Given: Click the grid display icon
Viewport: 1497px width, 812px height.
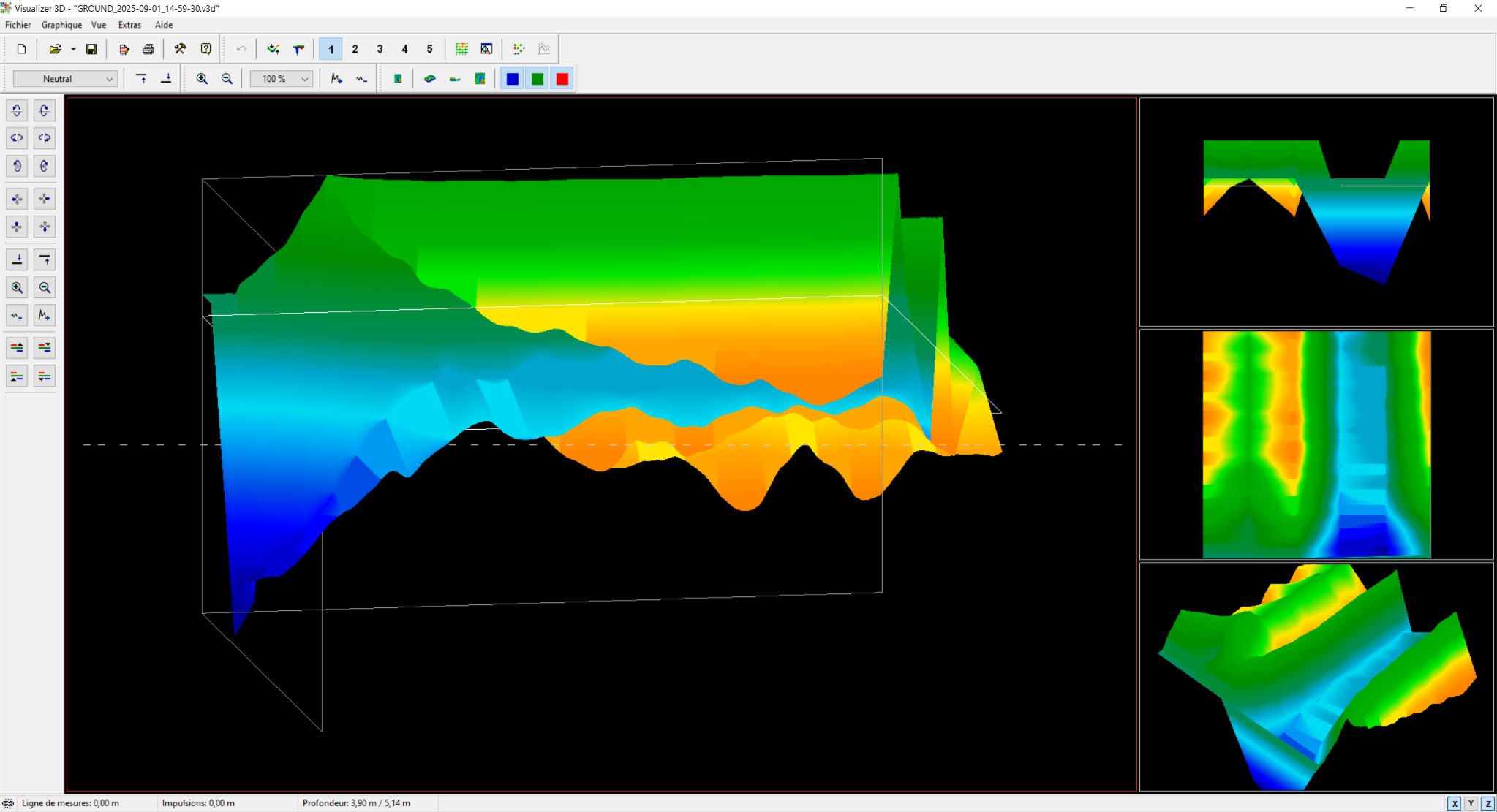Looking at the screenshot, I should [462, 49].
